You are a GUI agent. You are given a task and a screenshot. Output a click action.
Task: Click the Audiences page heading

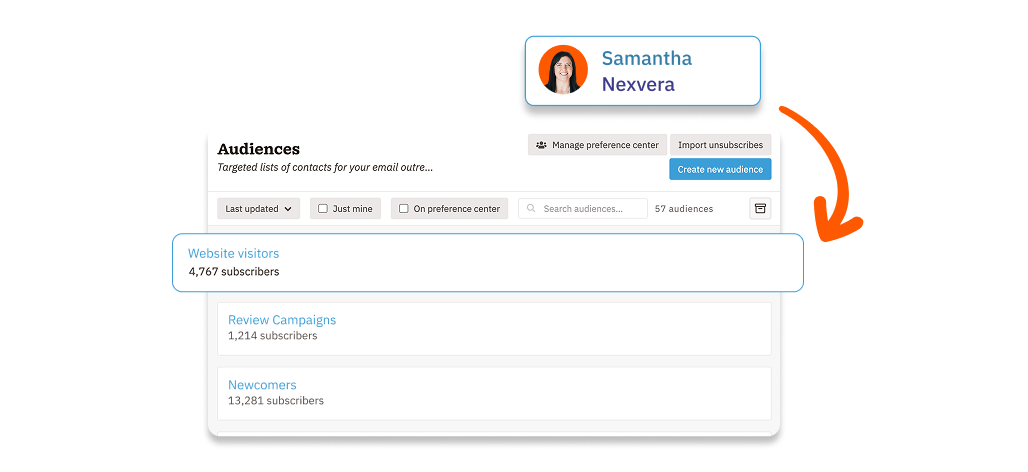(258, 149)
